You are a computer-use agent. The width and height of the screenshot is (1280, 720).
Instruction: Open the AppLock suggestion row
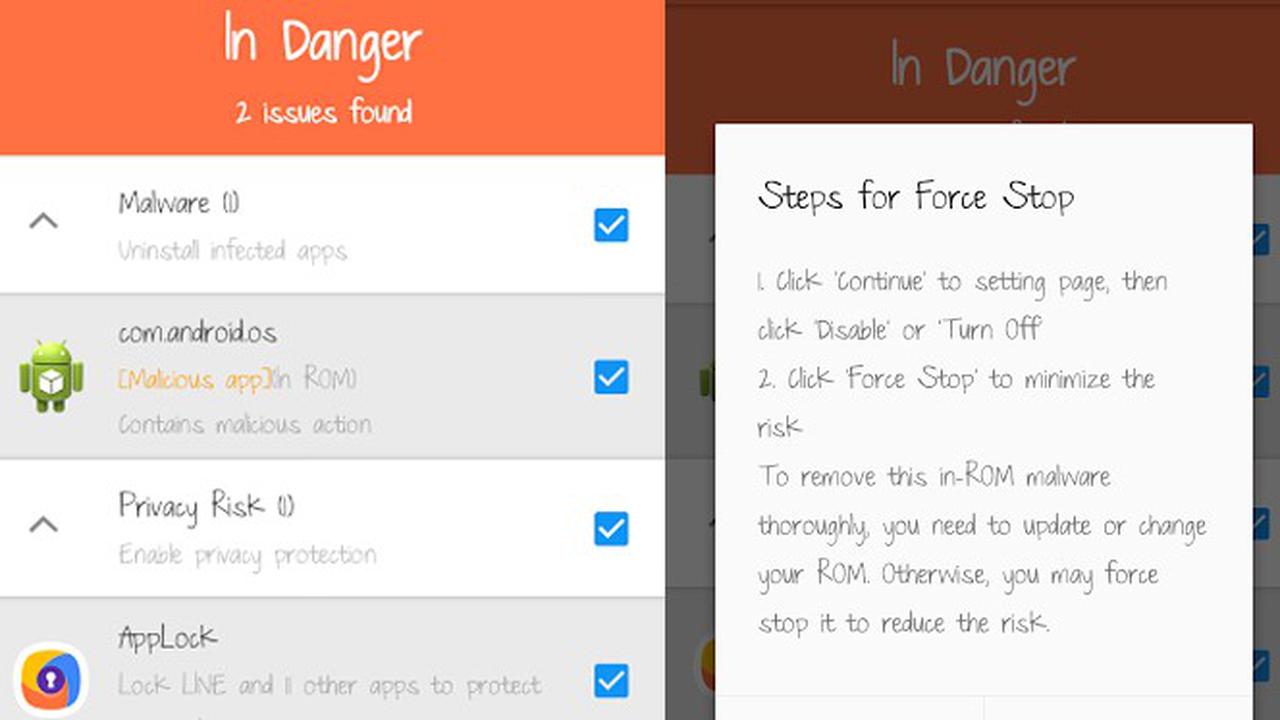tap(332, 660)
